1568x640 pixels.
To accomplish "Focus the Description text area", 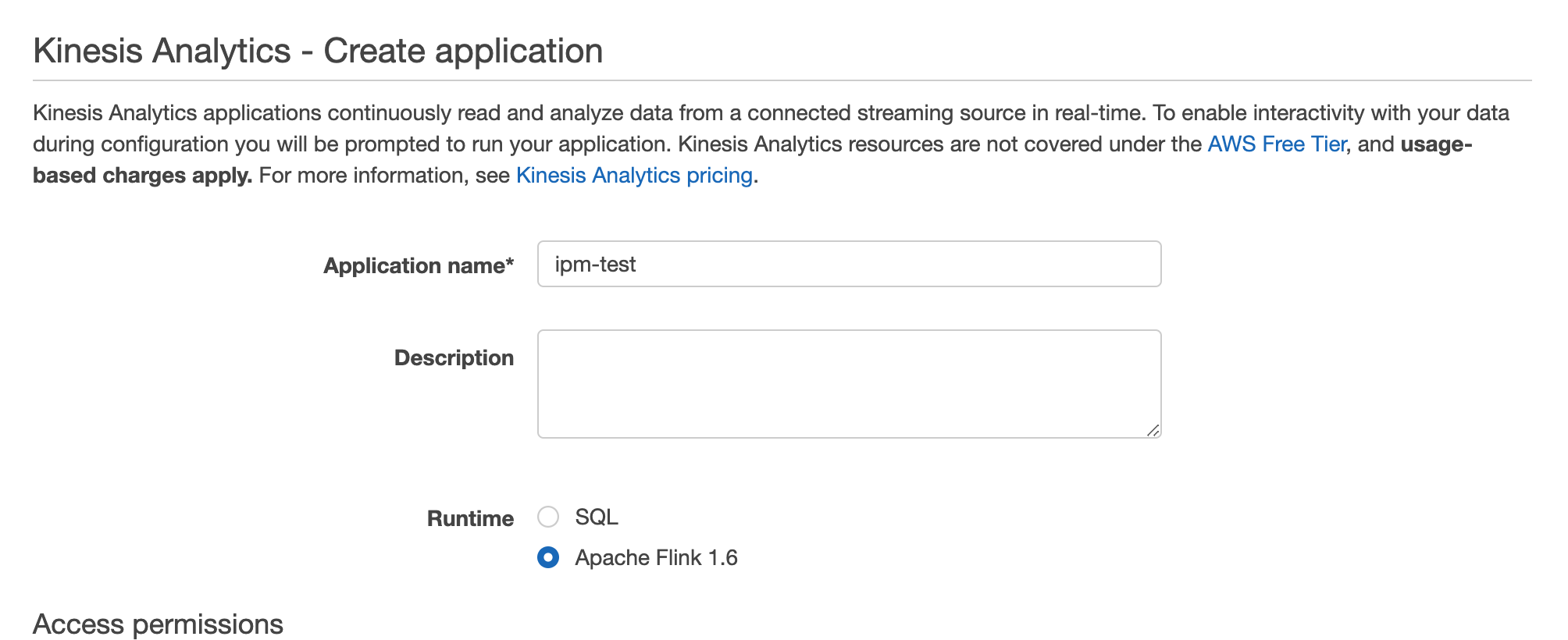I will [x=848, y=383].
